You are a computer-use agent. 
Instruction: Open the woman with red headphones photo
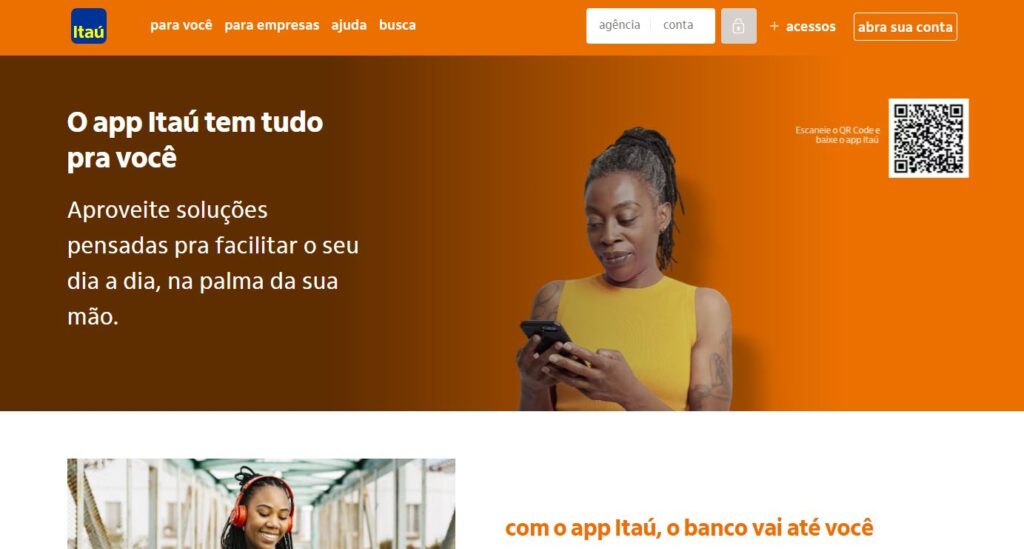point(261,503)
